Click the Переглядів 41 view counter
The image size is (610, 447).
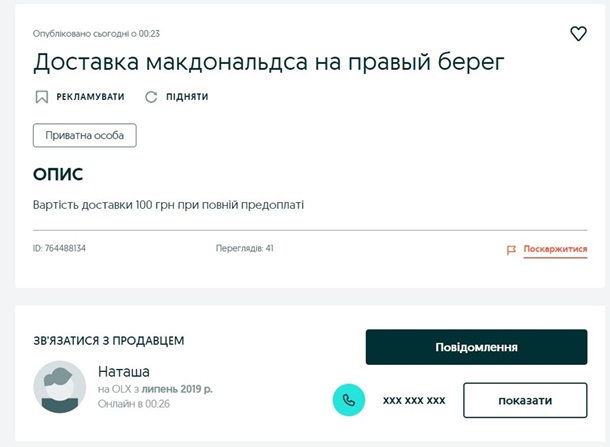click(x=245, y=248)
